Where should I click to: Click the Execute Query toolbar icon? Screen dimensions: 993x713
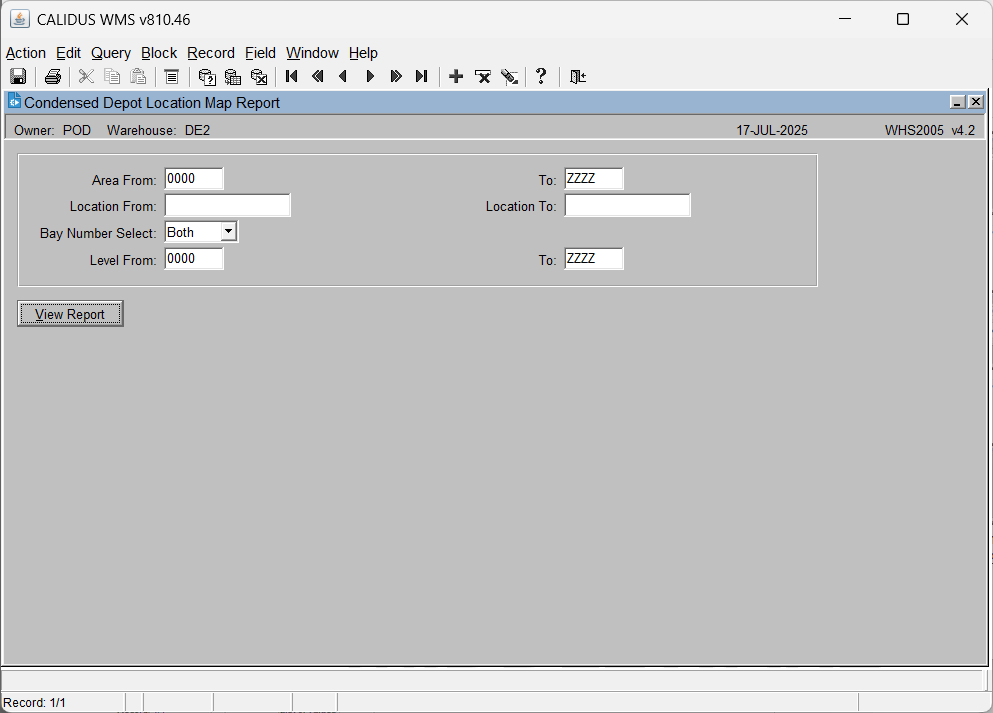pos(232,77)
